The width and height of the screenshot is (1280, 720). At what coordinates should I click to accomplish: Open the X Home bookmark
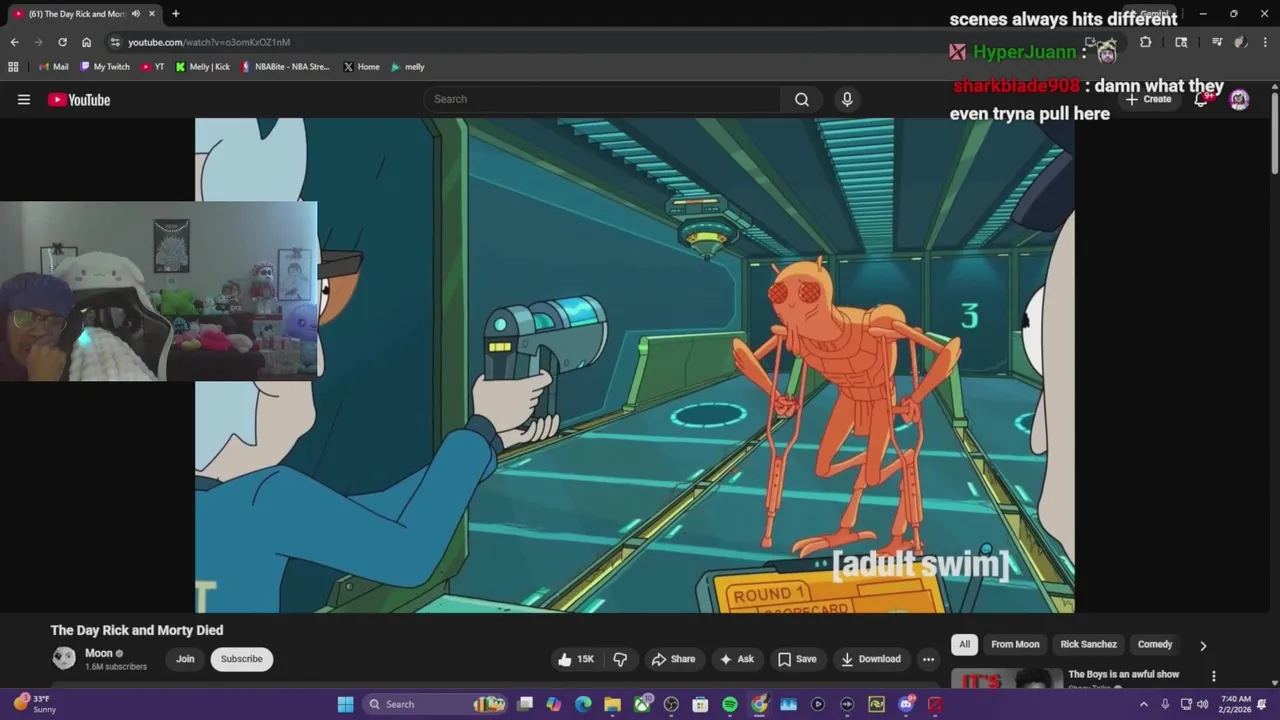click(x=361, y=67)
